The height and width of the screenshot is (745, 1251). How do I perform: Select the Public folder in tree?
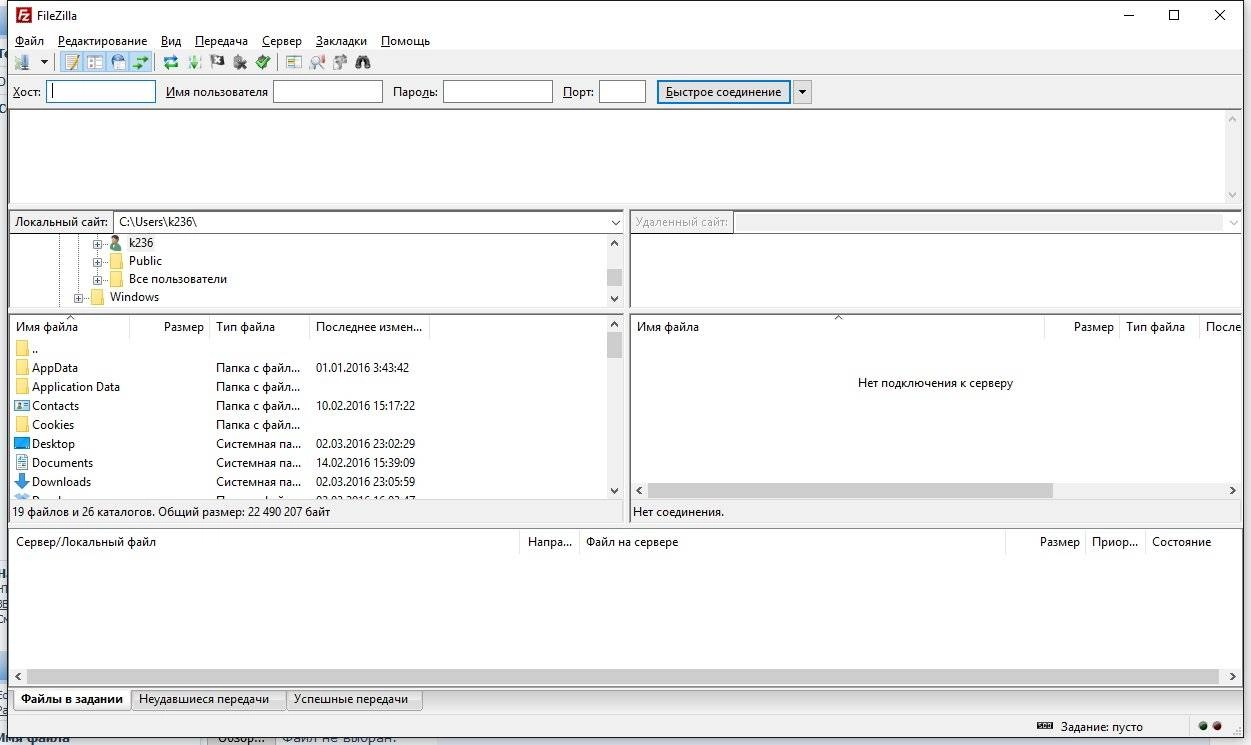pos(145,261)
